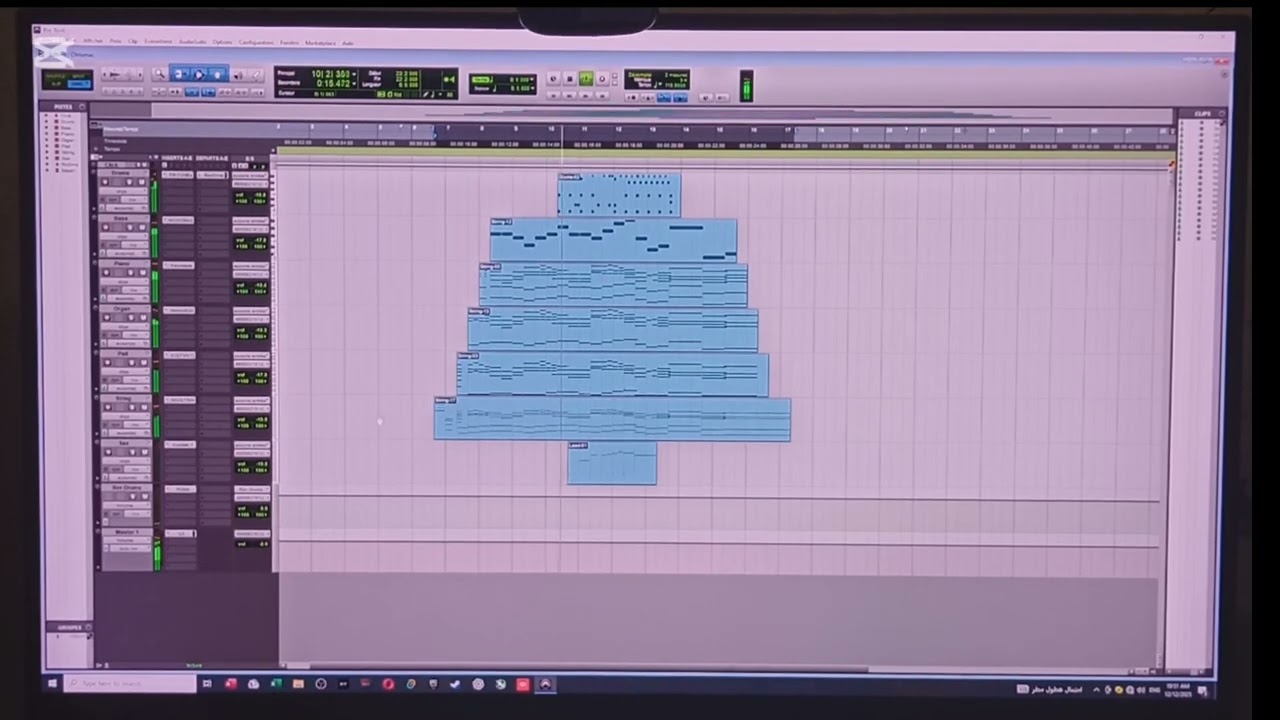
Task: Open the sub counter format dropdown arrow
Action: click(x=354, y=83)
